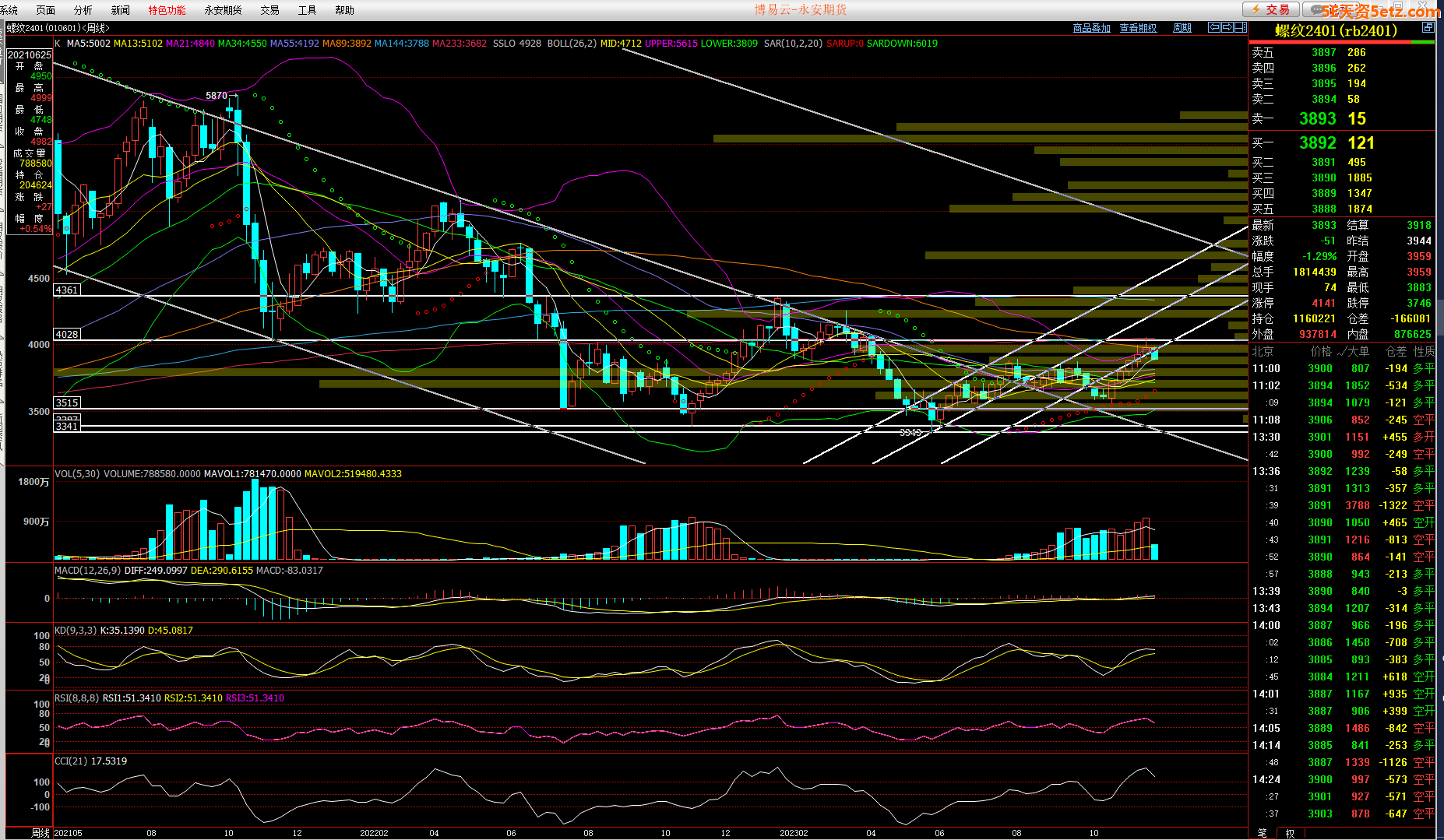Screen dimensions: 1444x840
Task: Click the left arrow navigation icon
Action: tap(1213, 27)
